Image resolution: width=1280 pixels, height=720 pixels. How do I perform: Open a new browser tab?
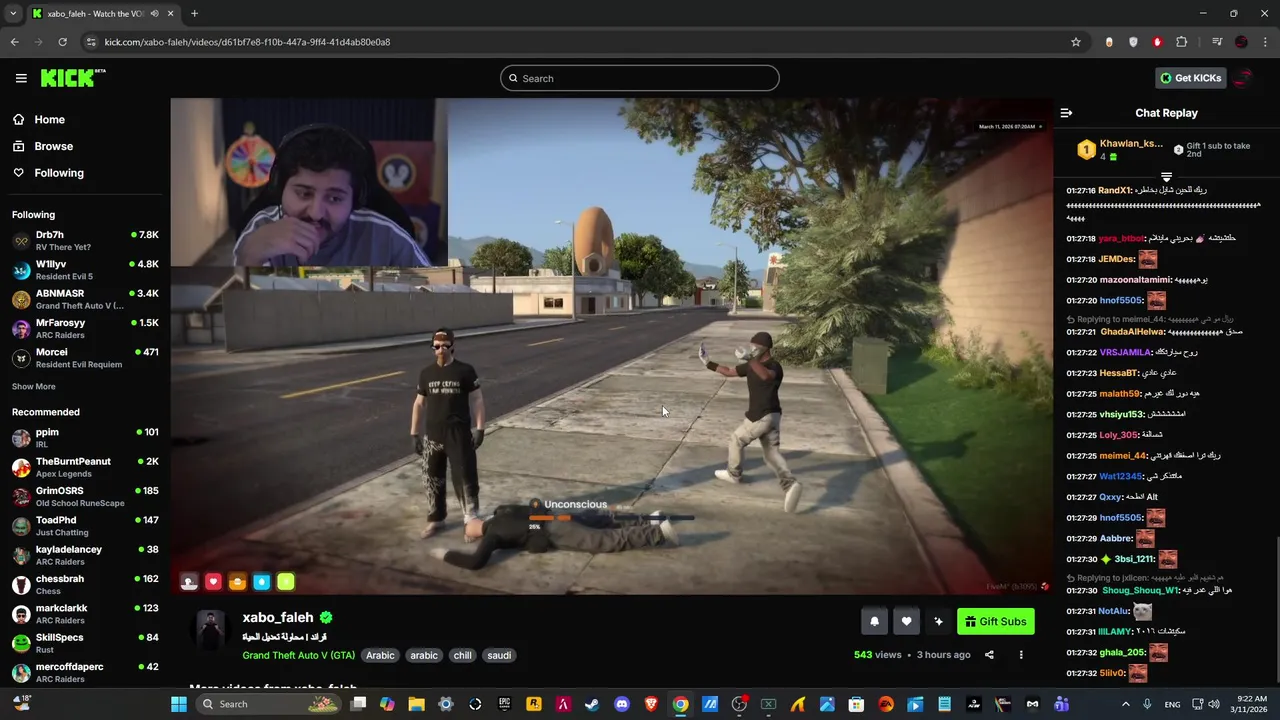click(x=194, y=13)
